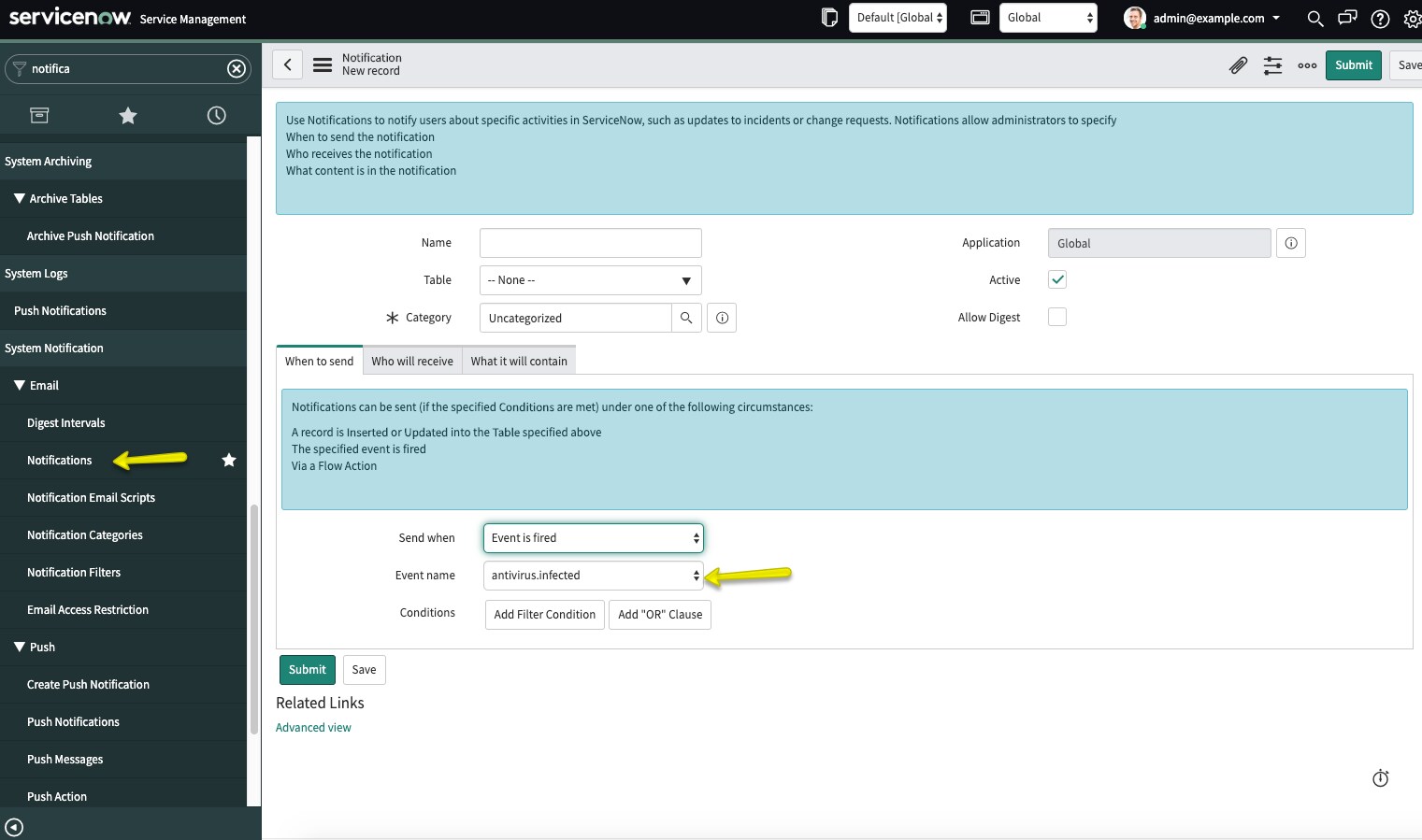Toggle the favorite star on Notifications module
Viewport: 1422px width, 840px height.
tap(228, 460)
